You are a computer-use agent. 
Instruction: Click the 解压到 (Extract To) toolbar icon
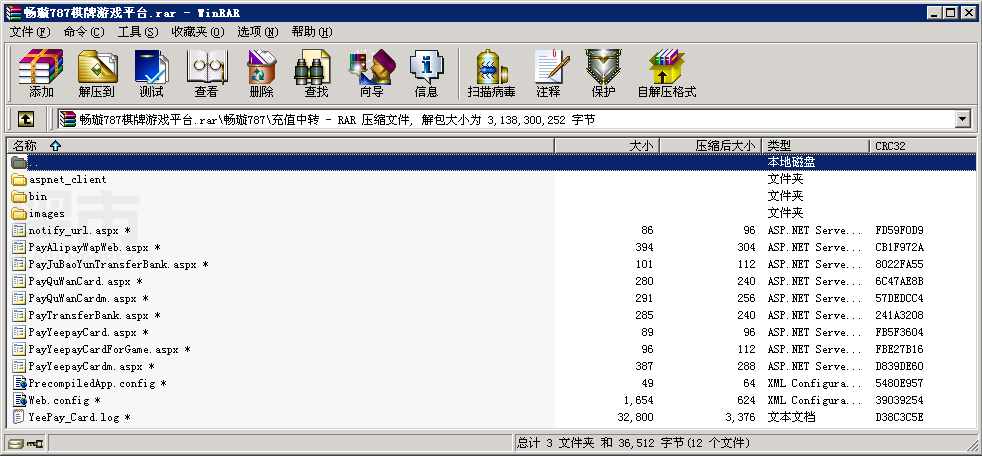[97, 66]
